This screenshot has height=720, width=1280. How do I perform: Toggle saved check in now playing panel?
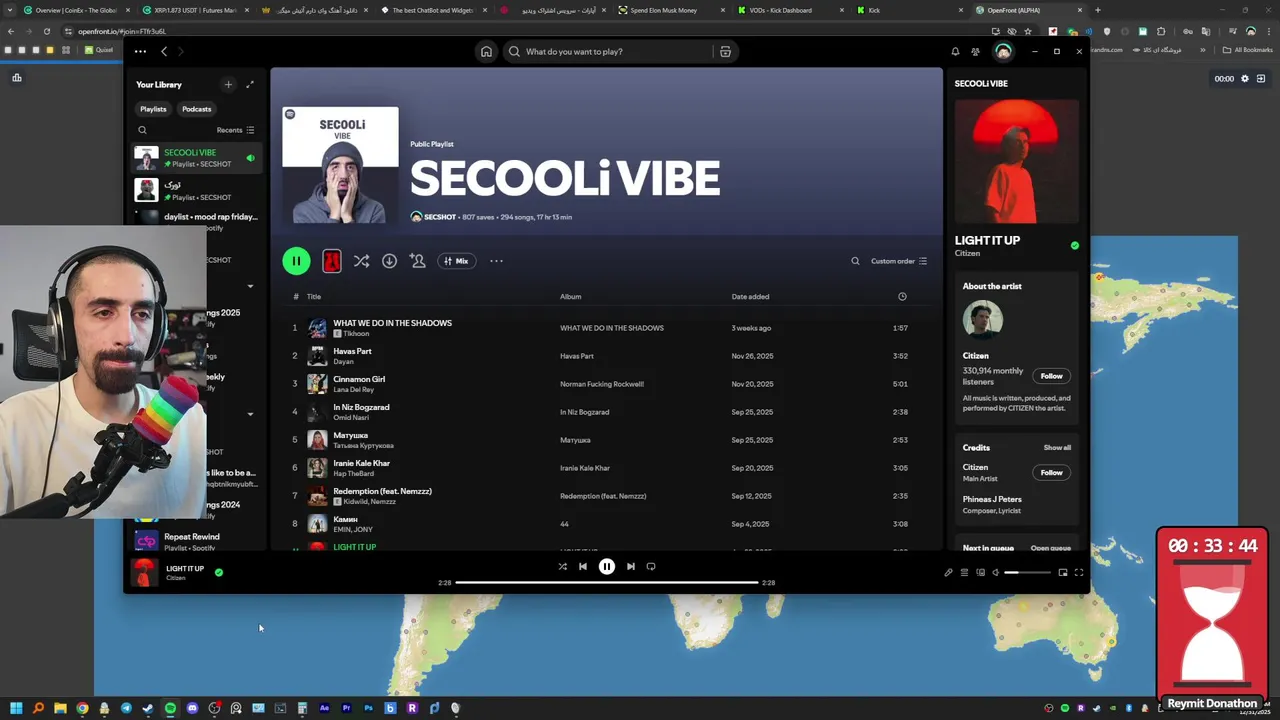pos(1075,245)
